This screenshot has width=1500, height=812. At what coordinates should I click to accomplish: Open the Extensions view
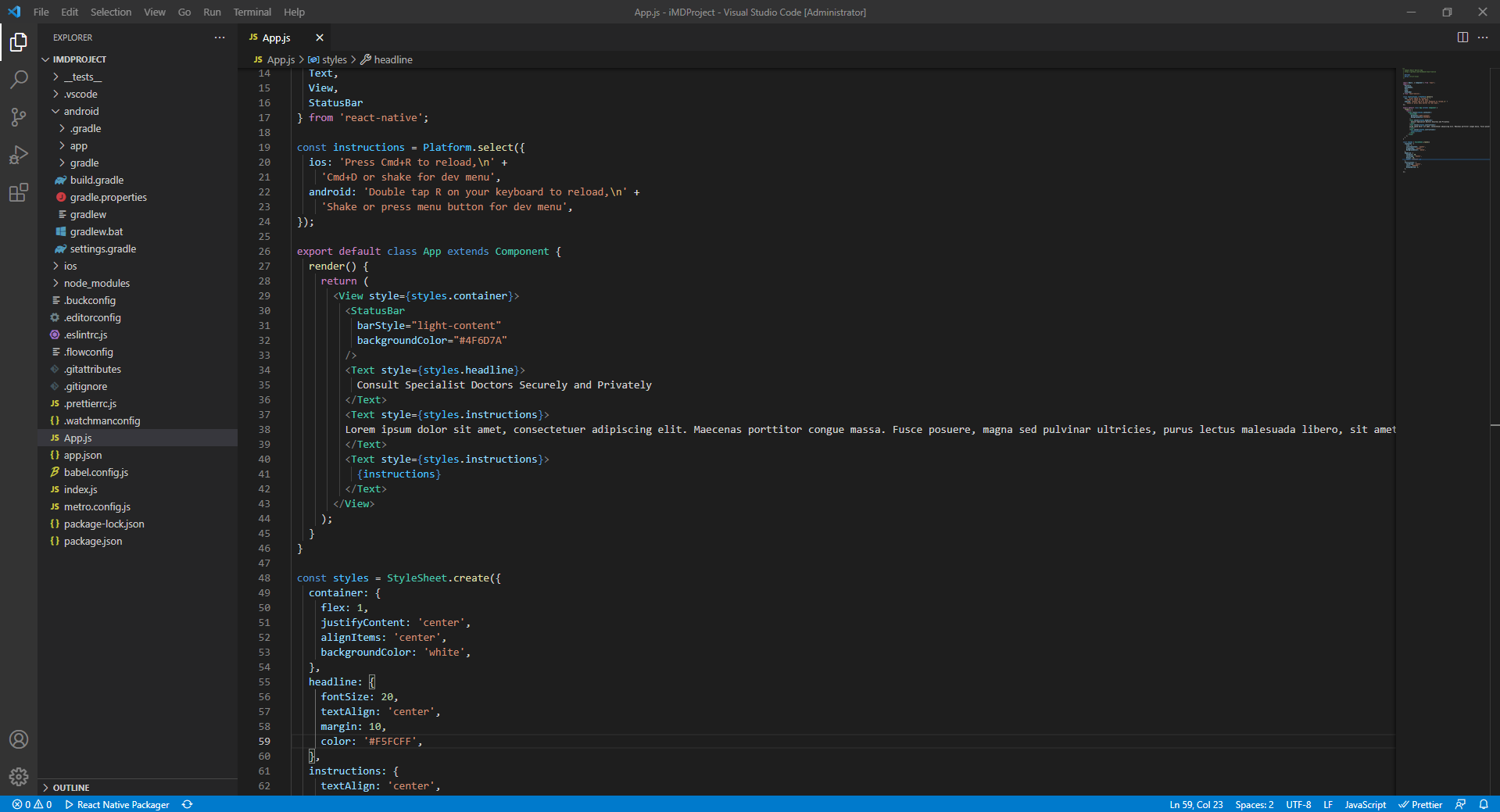coord(19,192)
